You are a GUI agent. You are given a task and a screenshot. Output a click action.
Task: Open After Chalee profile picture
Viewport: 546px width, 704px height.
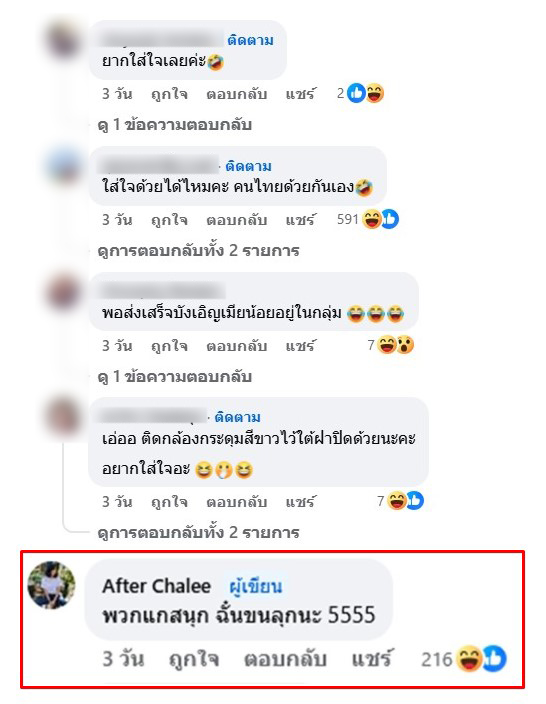click(52, 585)
